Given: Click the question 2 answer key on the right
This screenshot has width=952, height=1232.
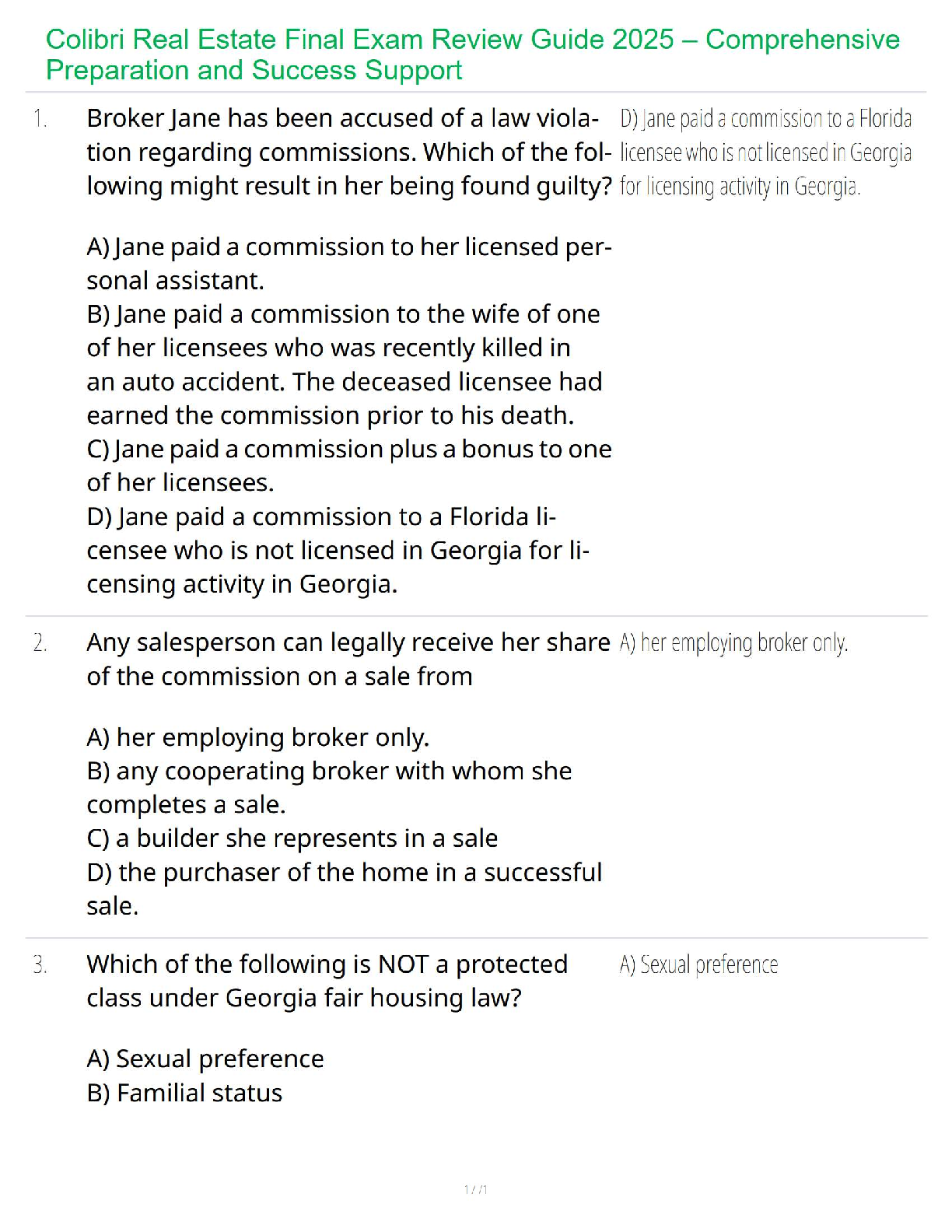Looking at the screenshot, I should point(733,643).
